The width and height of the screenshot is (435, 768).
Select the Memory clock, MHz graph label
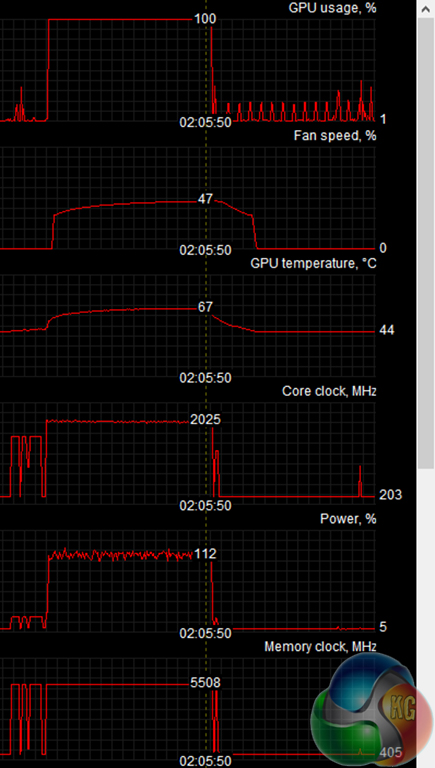tap(320, 647)
